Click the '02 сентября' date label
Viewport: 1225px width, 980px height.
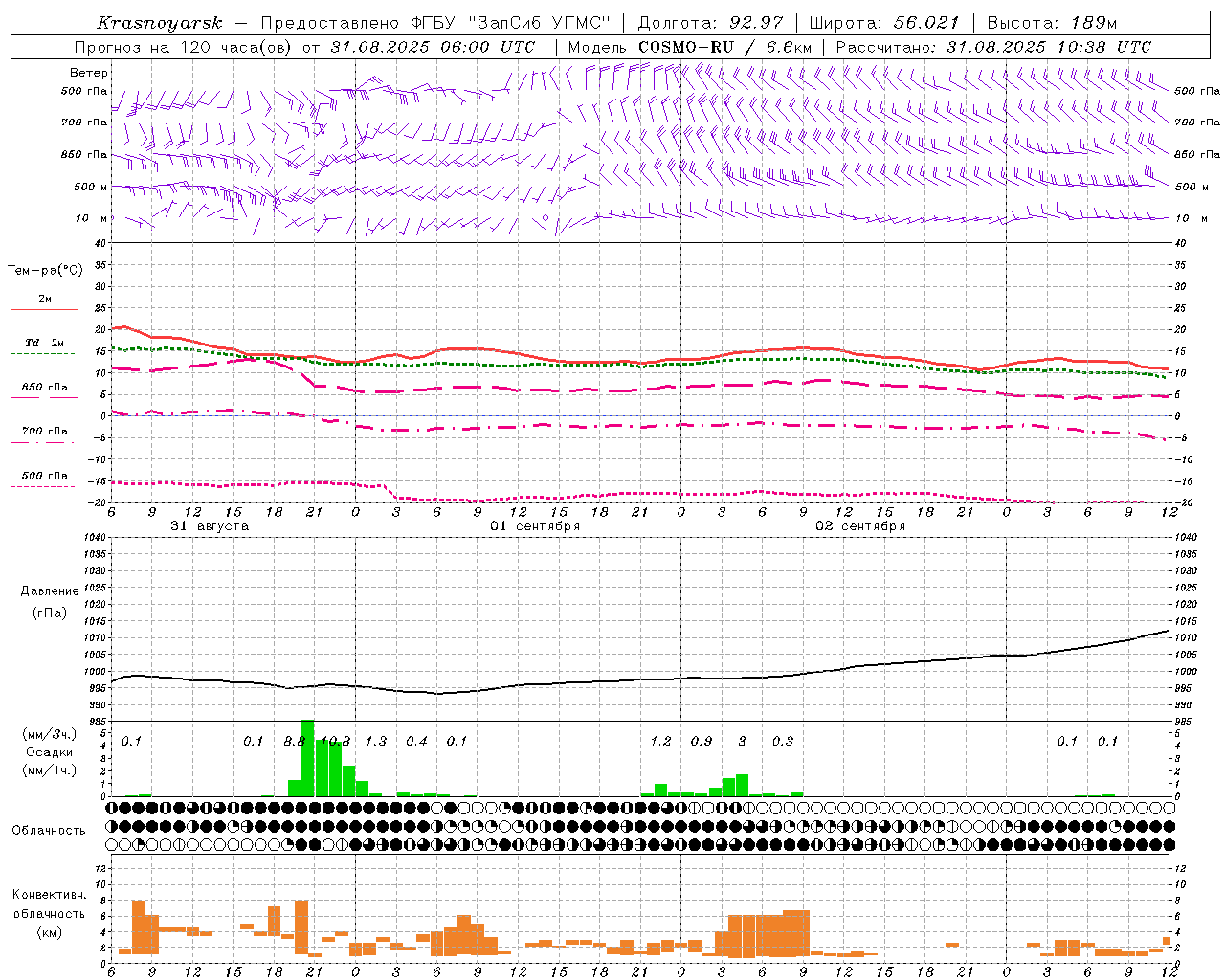860,526
